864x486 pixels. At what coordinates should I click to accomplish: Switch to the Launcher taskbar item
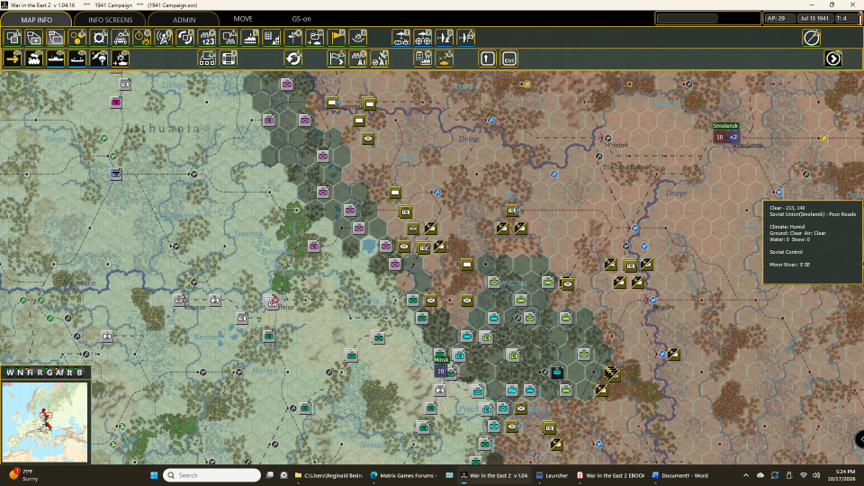(x=552, y=475)
